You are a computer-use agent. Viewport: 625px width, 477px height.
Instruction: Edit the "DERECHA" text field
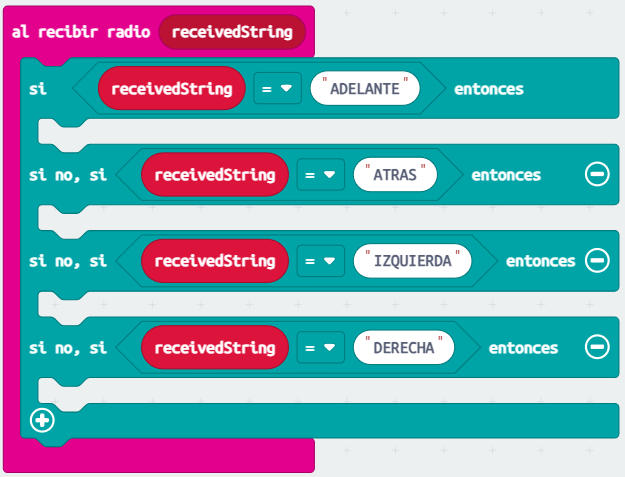point(404,348)
